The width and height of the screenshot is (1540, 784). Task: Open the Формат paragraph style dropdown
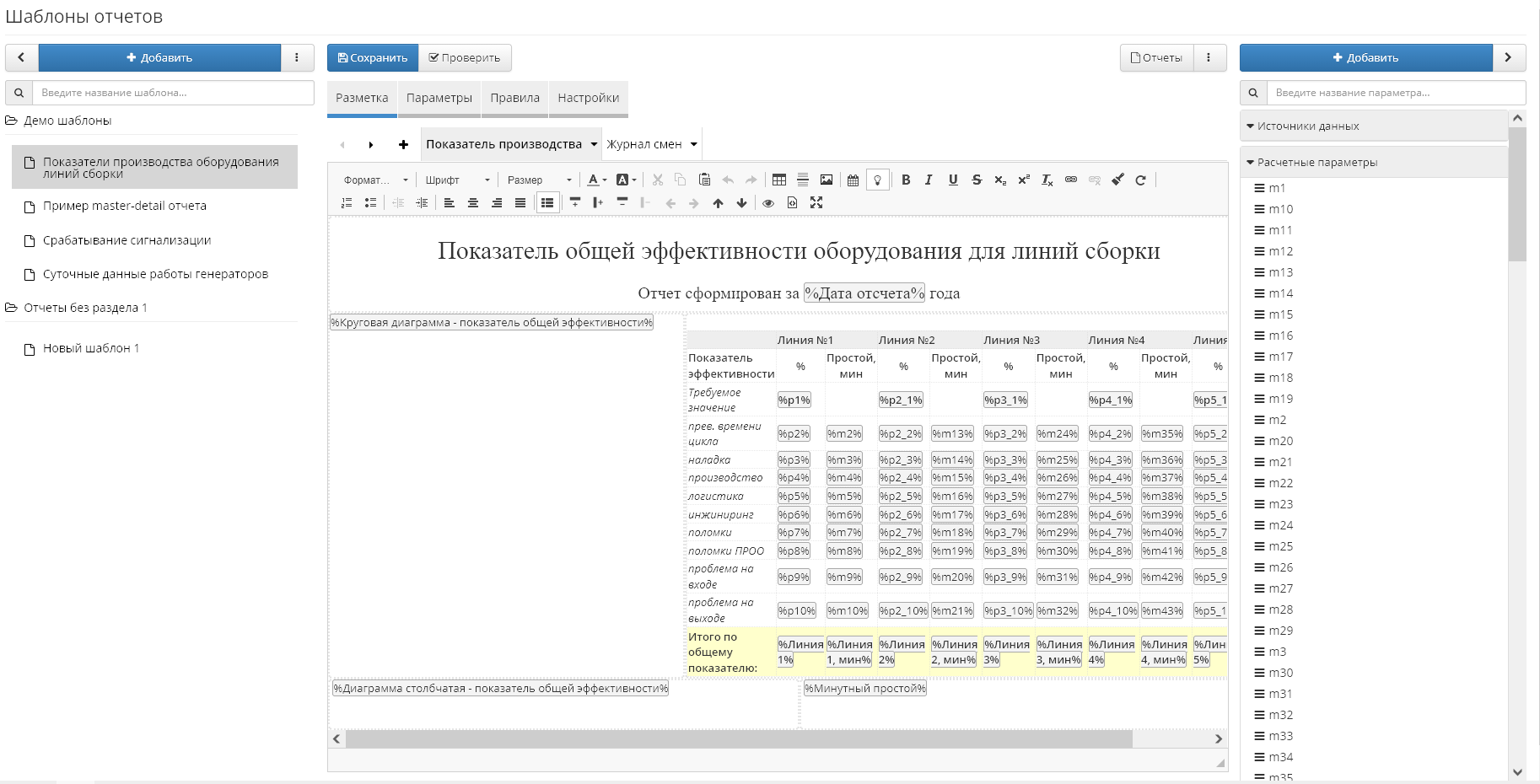click(x=375, y=180)
